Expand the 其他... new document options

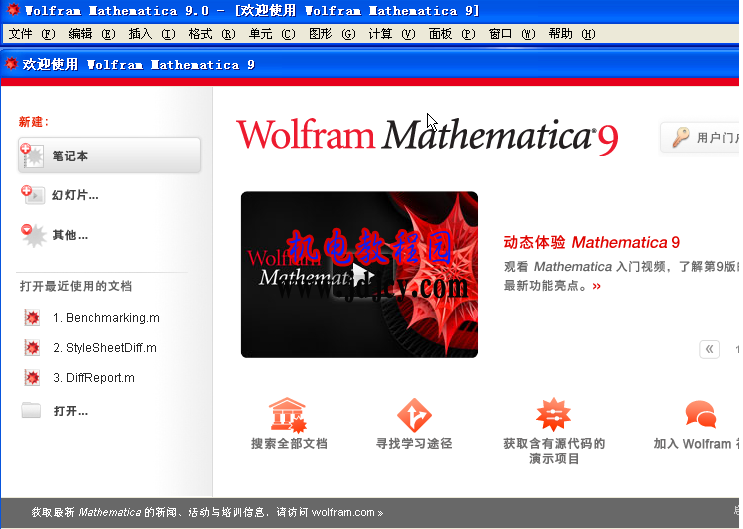click(70, 235)
